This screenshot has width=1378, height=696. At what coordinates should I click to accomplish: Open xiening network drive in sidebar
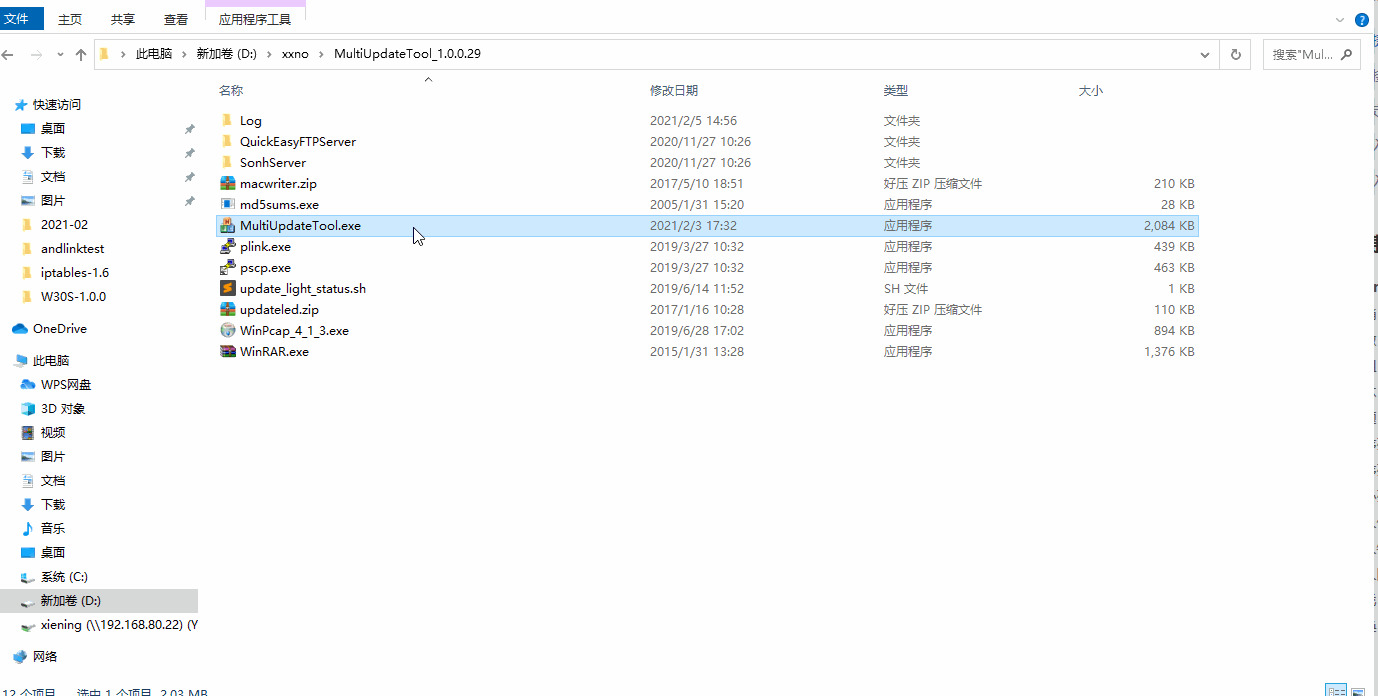[x=119, y=625]
